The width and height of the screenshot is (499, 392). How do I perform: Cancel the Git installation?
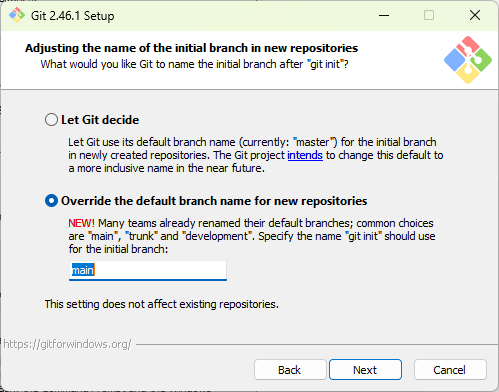[x=450, y=370]
